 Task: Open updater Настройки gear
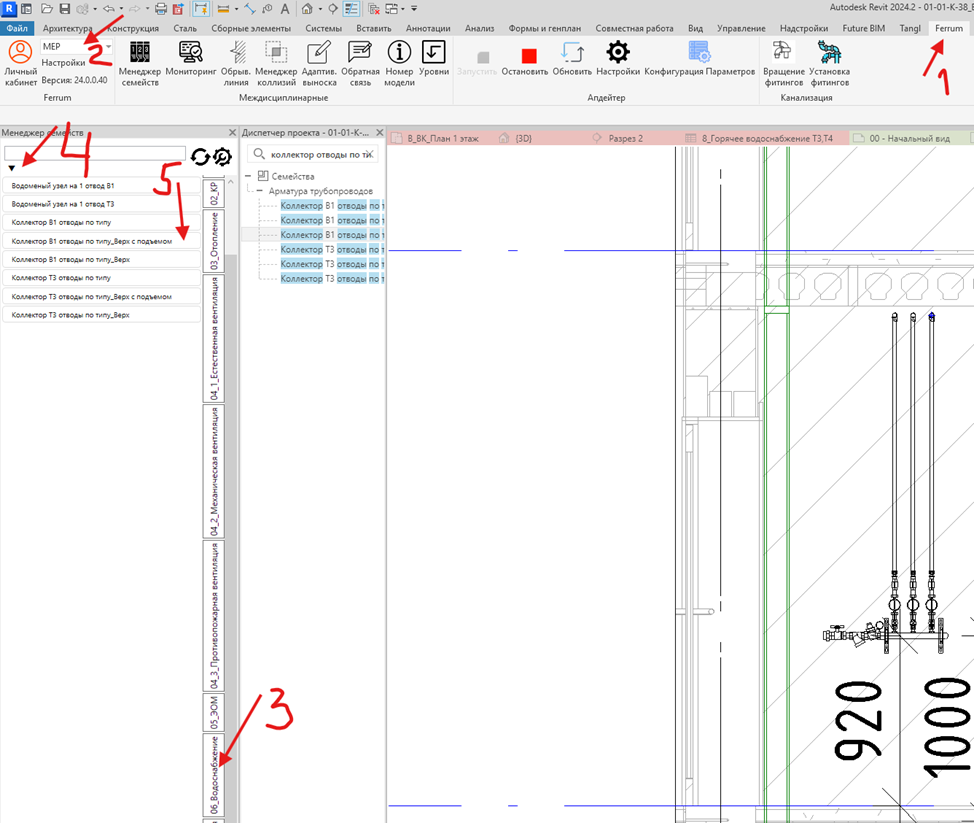coord(618,58)
